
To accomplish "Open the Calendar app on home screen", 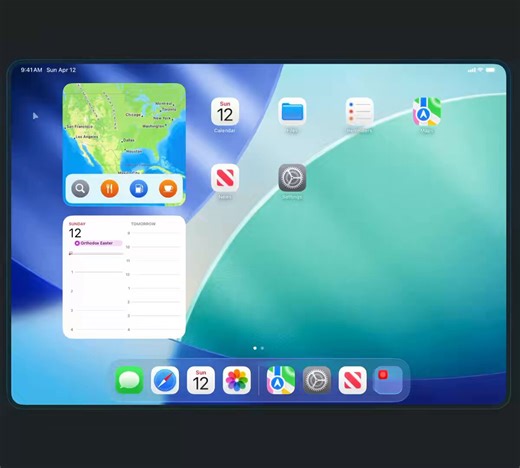I will [225, 112].
